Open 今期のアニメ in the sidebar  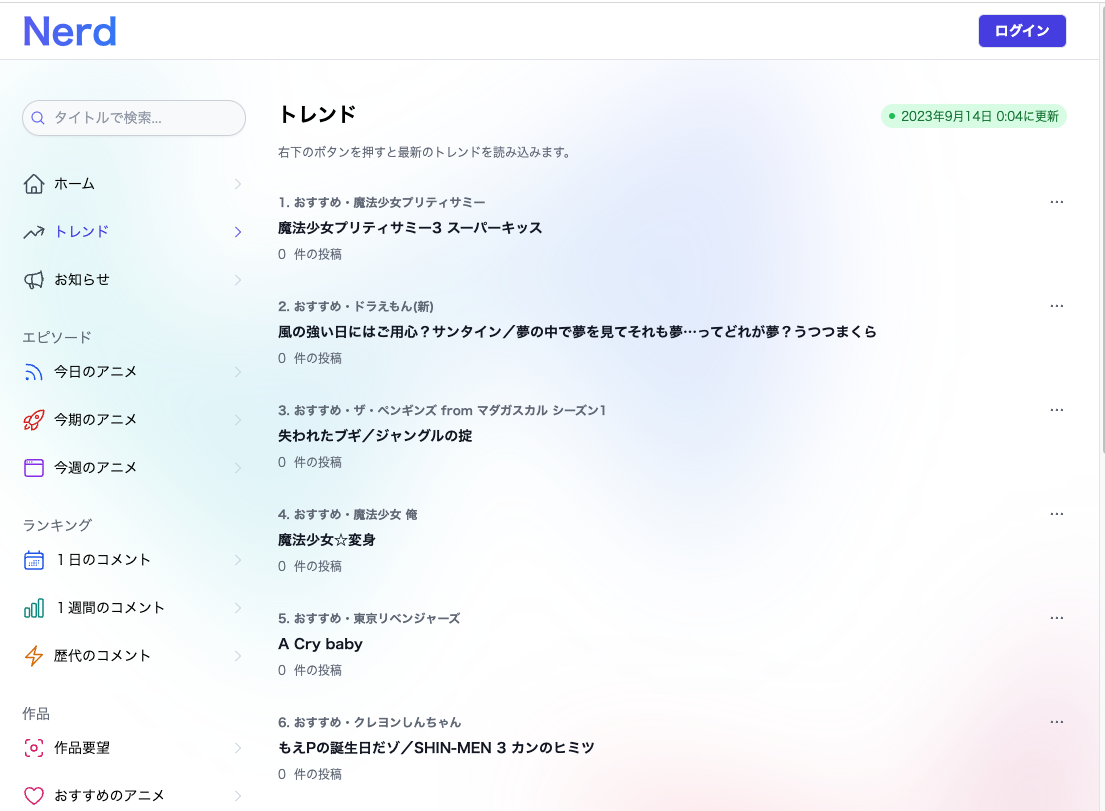click(x=134, y=419)
